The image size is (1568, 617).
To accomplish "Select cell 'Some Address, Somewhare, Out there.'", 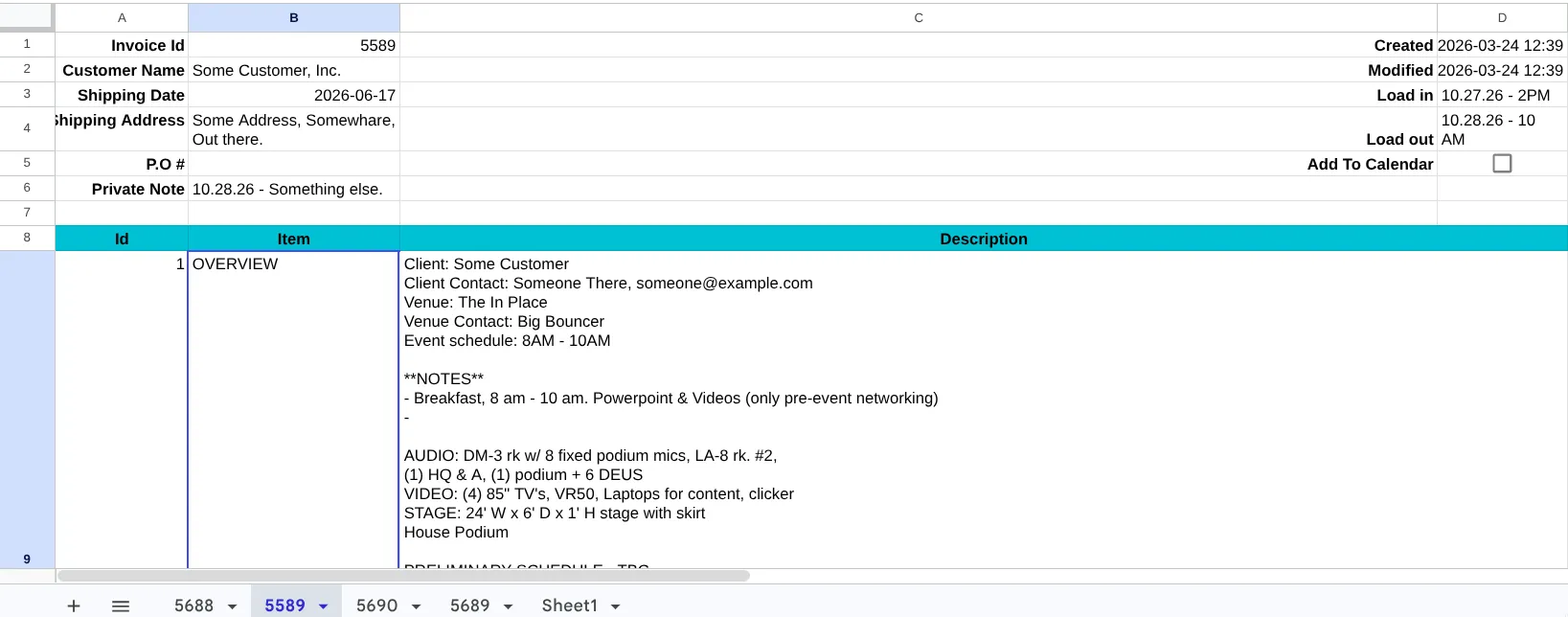I will (294, 129).
